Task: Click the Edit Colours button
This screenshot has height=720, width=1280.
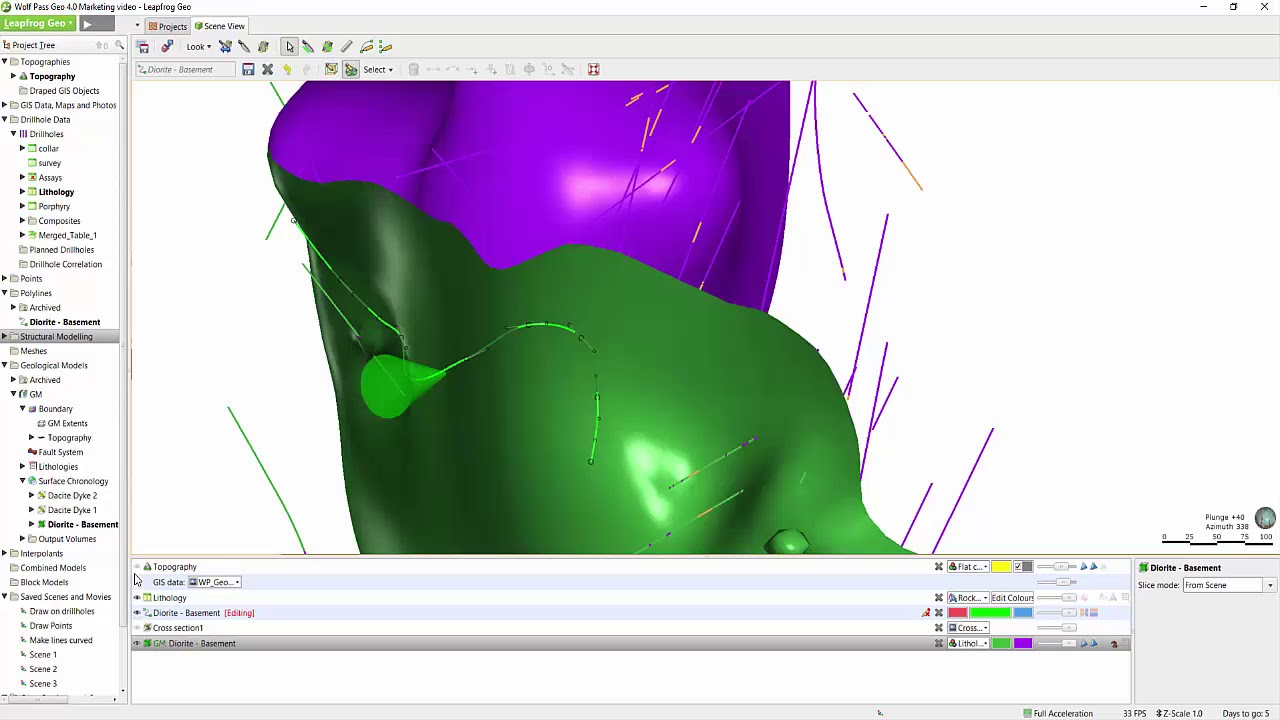Action: [1012, 598]
